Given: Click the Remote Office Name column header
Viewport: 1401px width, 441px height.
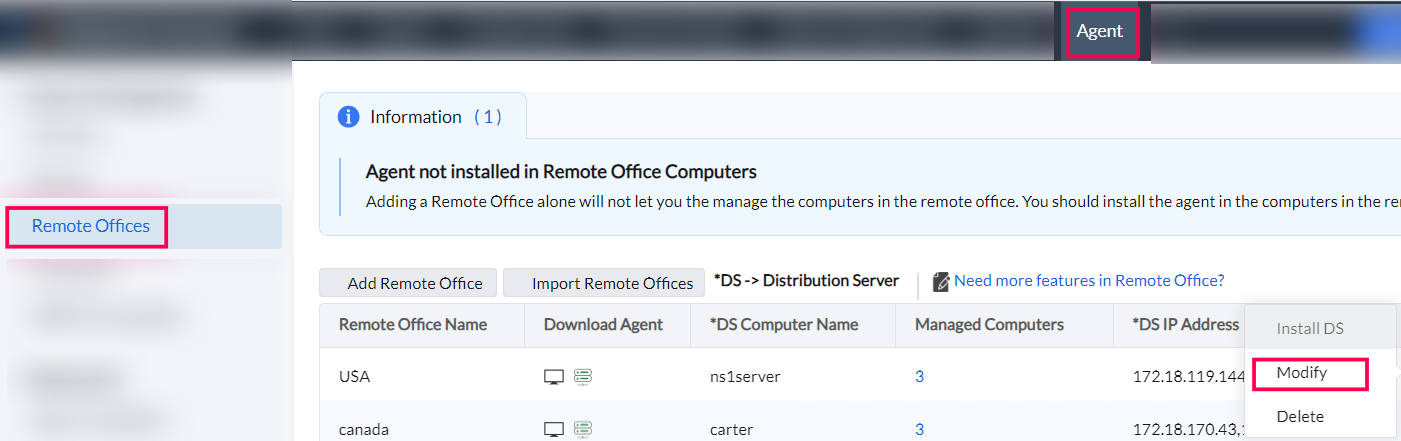Looking at the screenshot, I should (413, 324).
